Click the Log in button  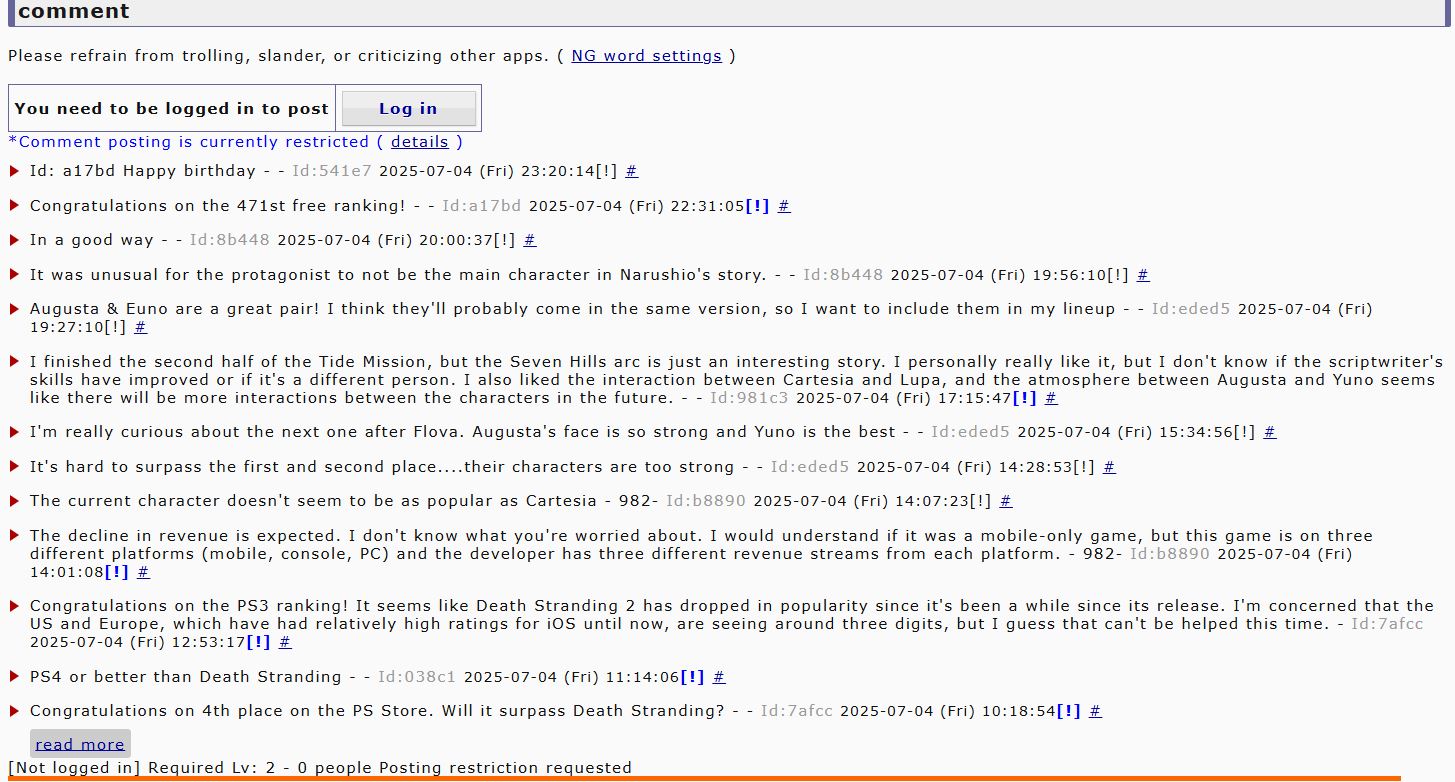408,108
